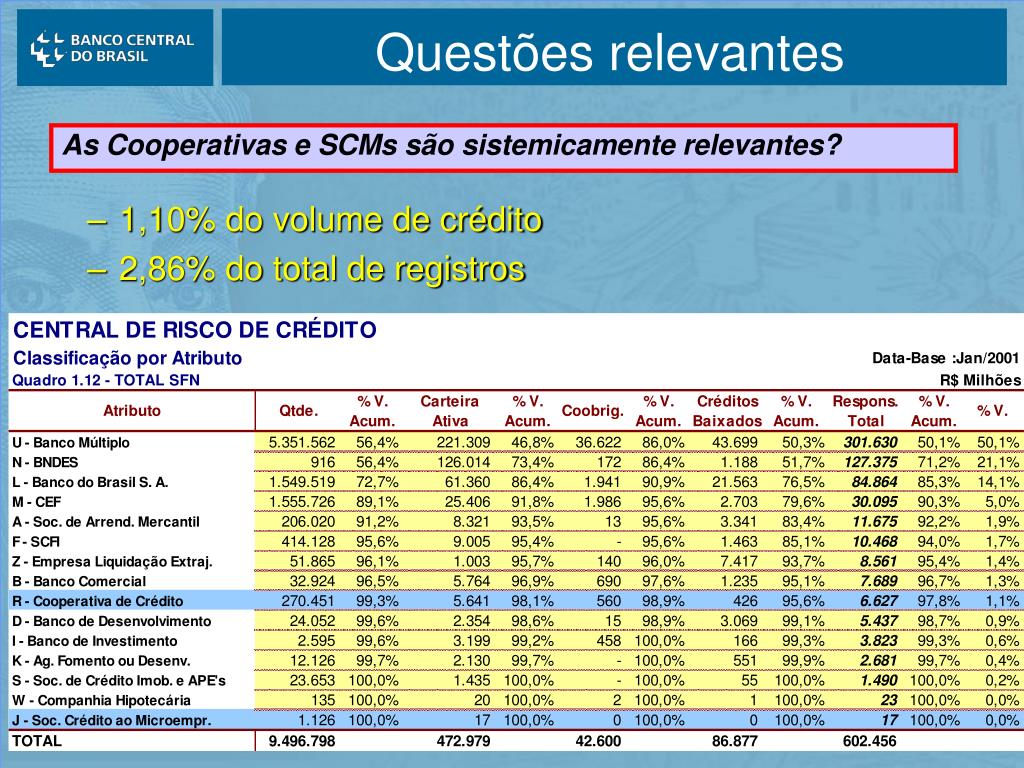Select row 'D - Banco de Desenvolvimento'
This screenshot has width=1024, height=768.
click(x=515, y=621)
